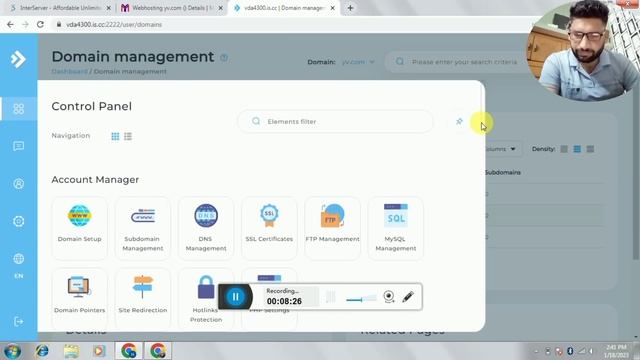This screenshot has height=360, width=640.
Task: Open the user account sidebar icon
Action: click(x=18, y=184)
